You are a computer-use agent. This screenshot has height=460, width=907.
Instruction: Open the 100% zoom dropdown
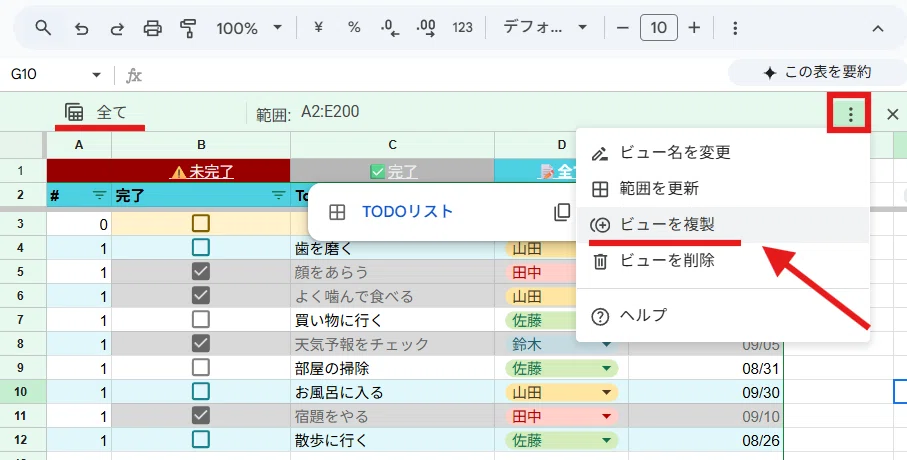tap(249, 28)
